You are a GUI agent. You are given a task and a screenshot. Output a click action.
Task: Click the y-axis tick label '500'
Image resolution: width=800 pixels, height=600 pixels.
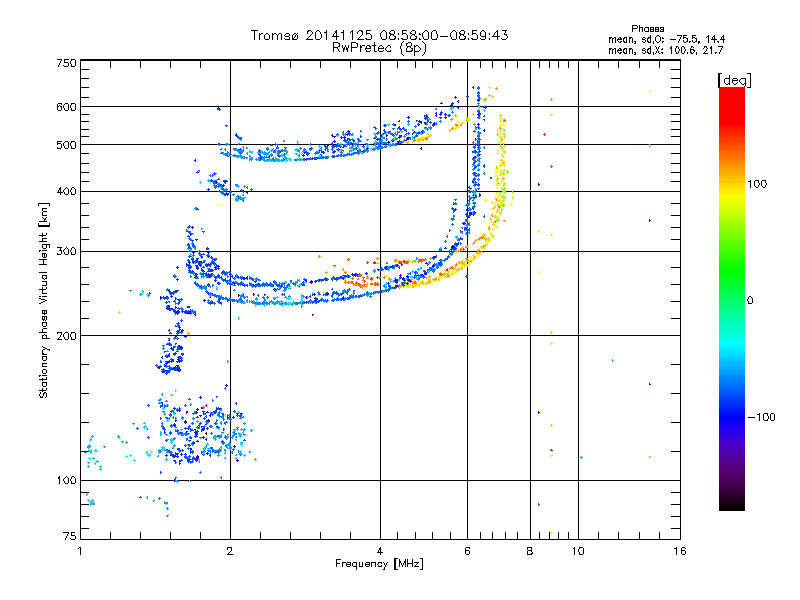[66, 145]
